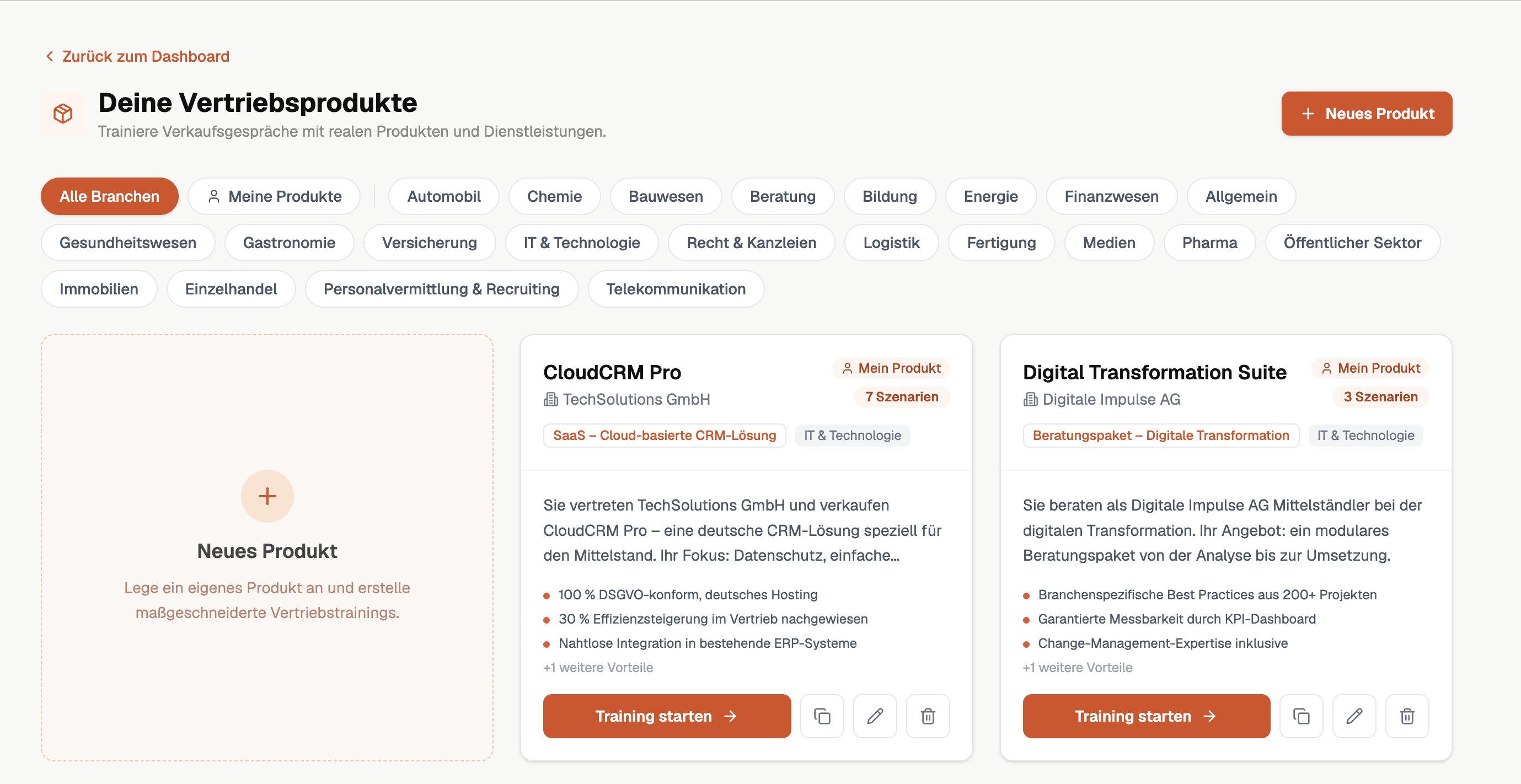Image resolution: width=1521 pixels, height=784 pixels.
Task: Select the Telekommunikation branch tab
Action: pyautogui.click(x=676, y=289)
